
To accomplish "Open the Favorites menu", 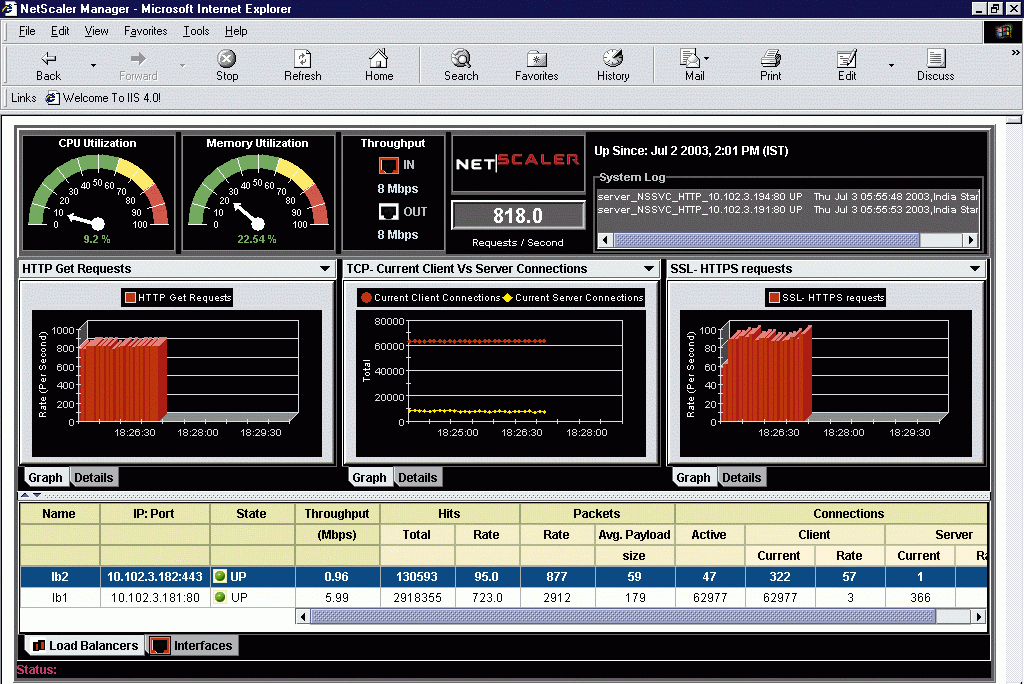I will 146,31.
